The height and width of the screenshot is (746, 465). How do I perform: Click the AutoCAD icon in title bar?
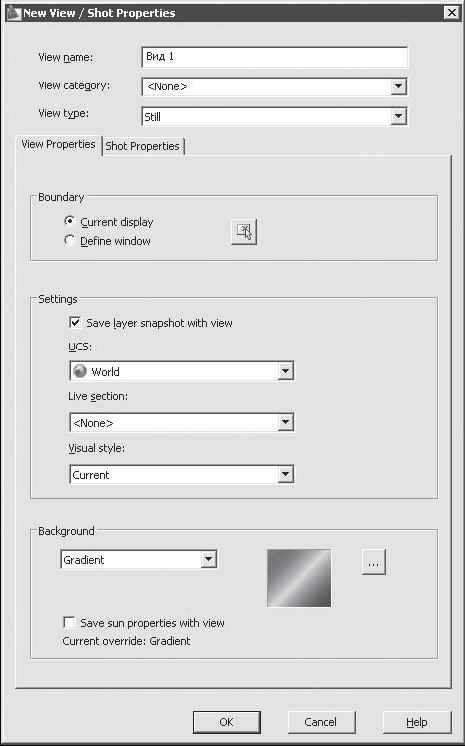(x=13, y=13)
